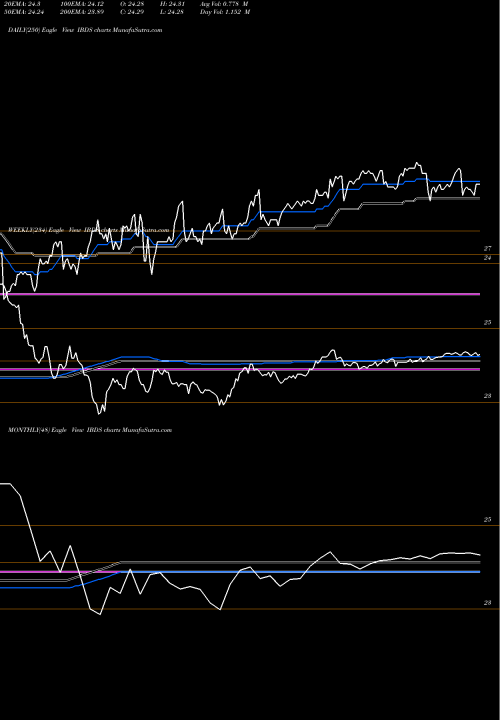
Task: Select the low price L: 24.28
Action: tap(172, 12)
